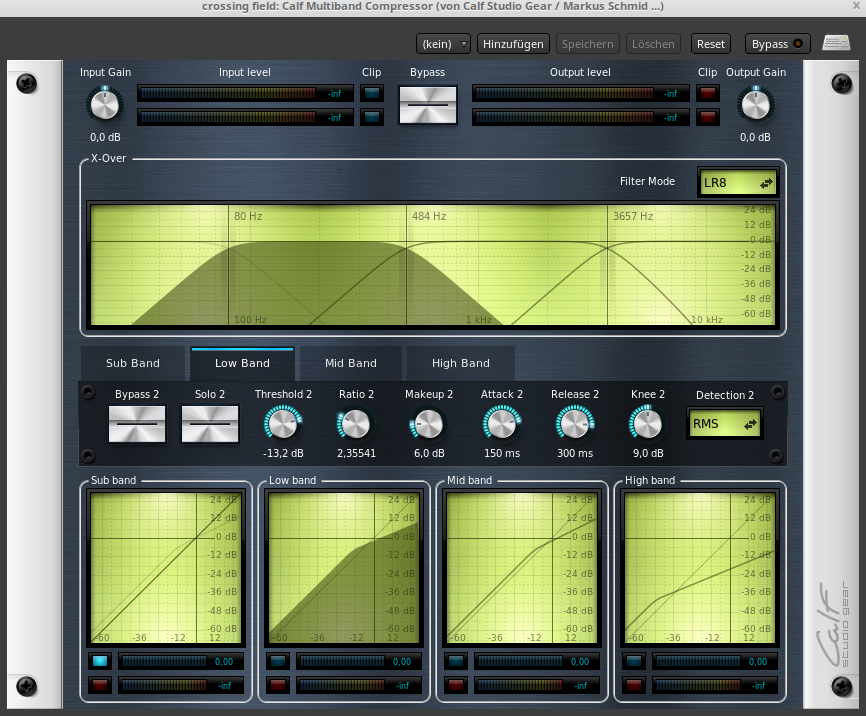Click the upper Input level meter
This screenshot has width=866, height=716.
point(245,93)
